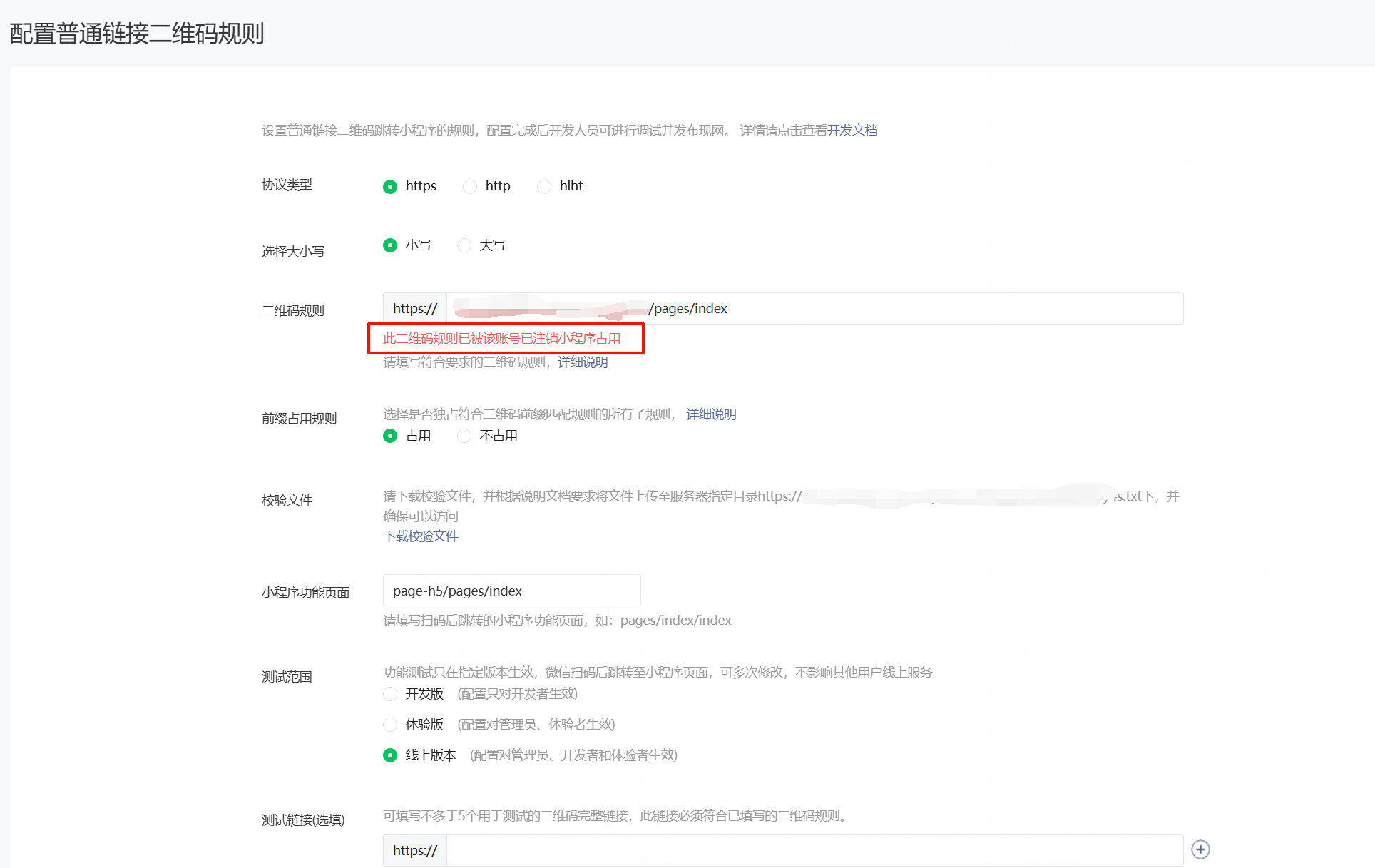Click the page title 配置普通链接二维码规则
Screen dimensions: 1375x868
(x=137, y=34)
